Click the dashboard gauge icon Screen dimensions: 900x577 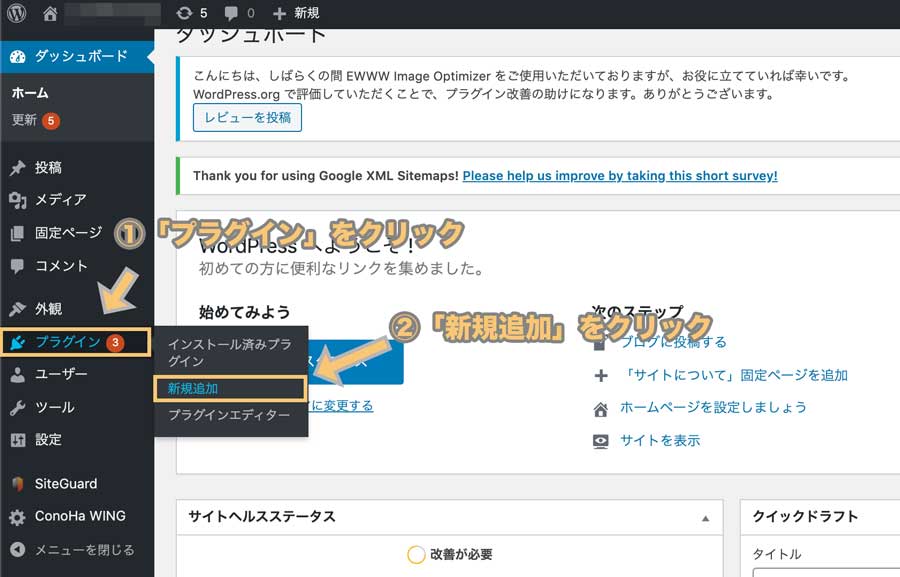pyautogui.click(x=18, y=56)
